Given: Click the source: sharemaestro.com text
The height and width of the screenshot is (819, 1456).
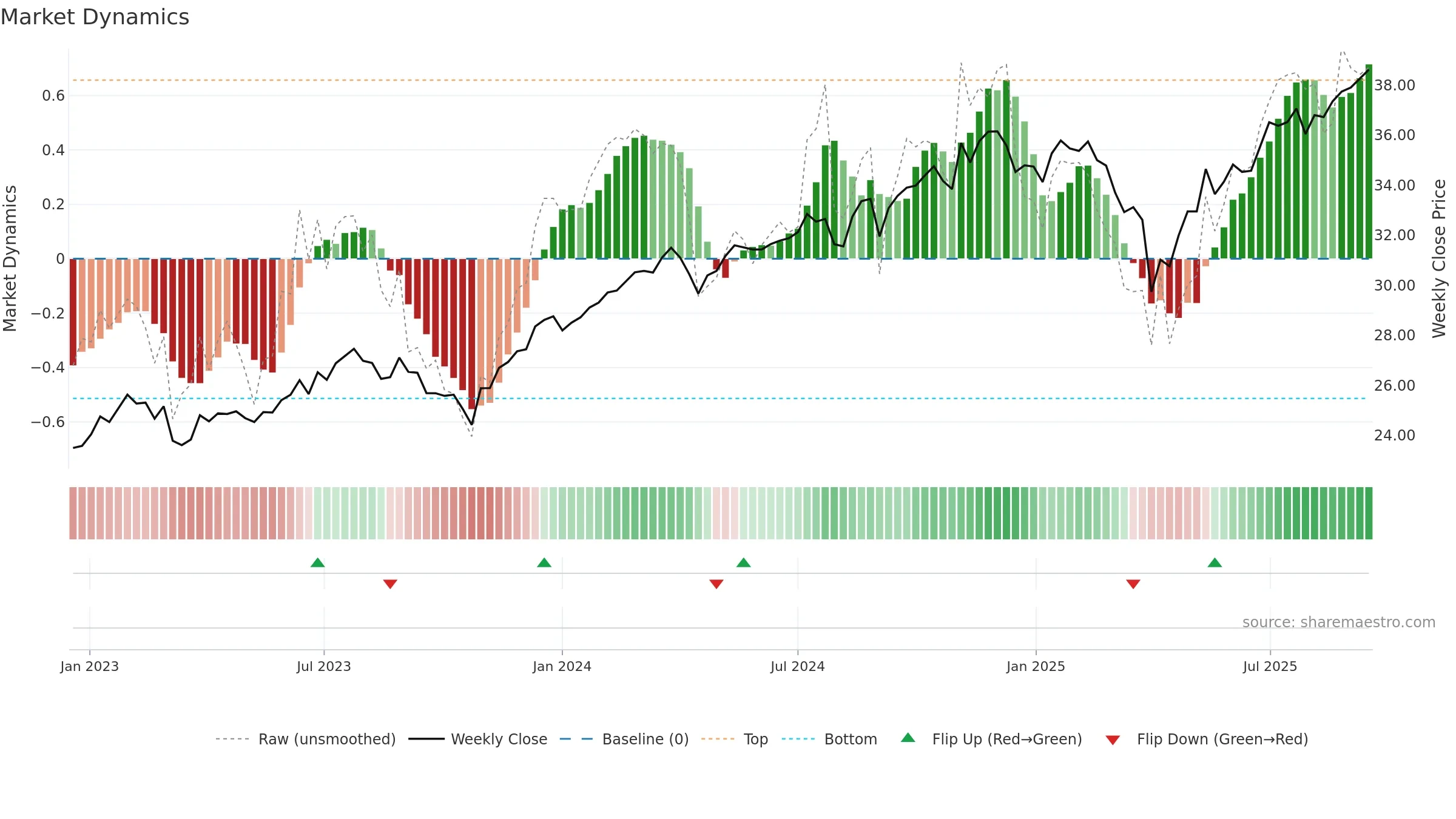Looking at the screenshot, I should [x=1339, y=622].
